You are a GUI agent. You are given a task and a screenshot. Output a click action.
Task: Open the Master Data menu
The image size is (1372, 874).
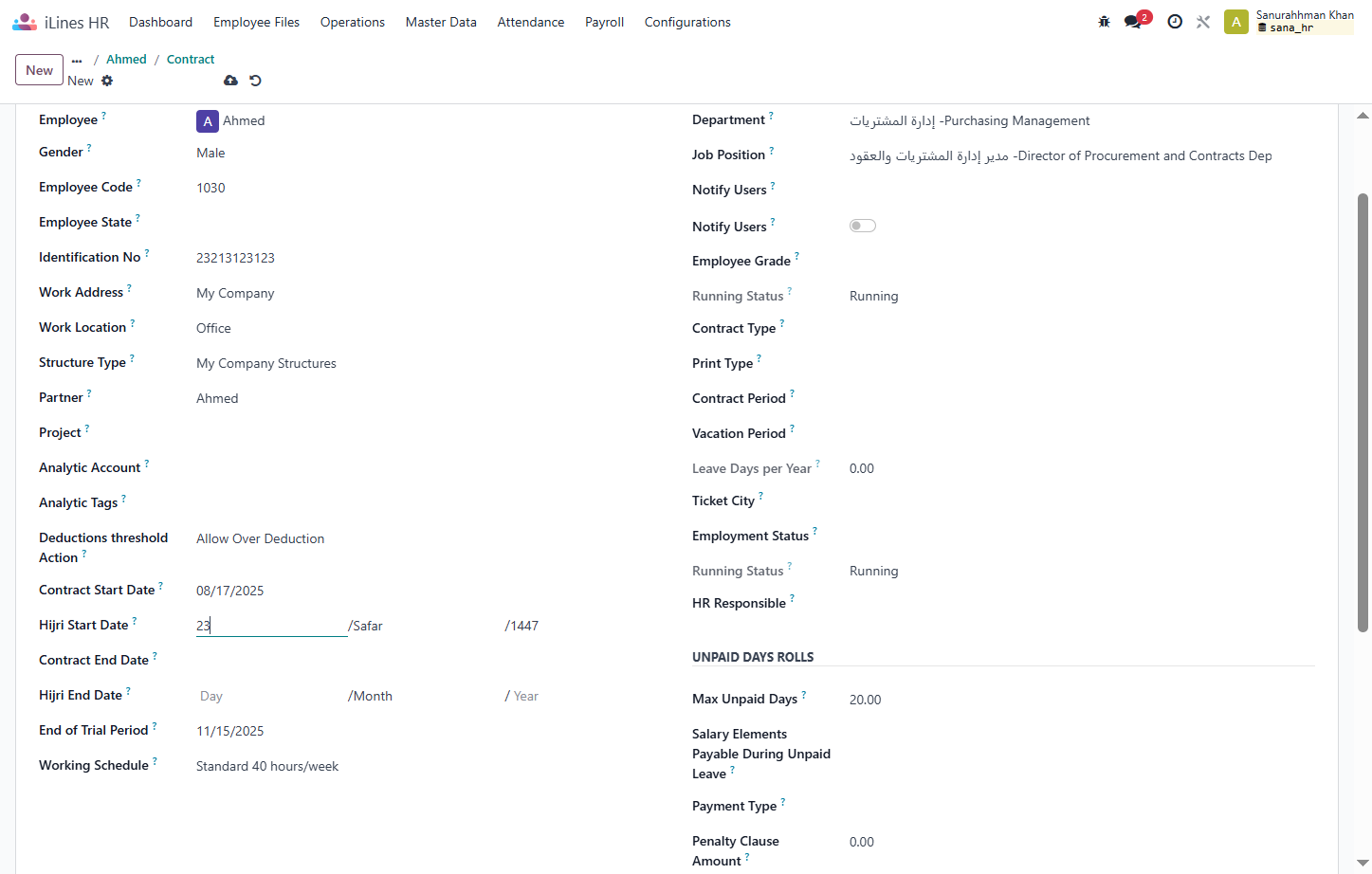(441, 22)
